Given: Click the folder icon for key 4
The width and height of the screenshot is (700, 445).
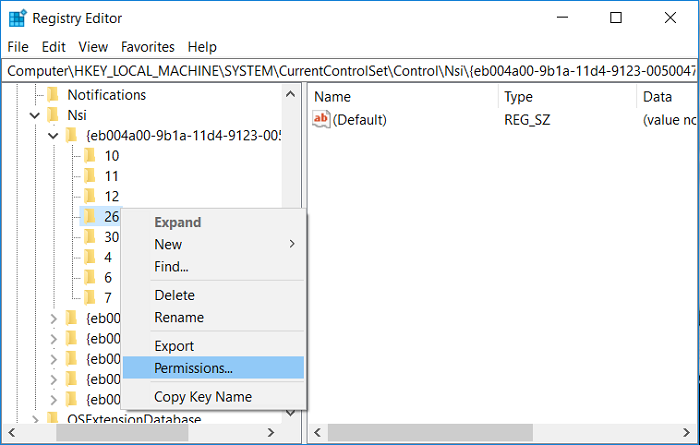Looking at the screenshot, I should (x=89, y=257).
